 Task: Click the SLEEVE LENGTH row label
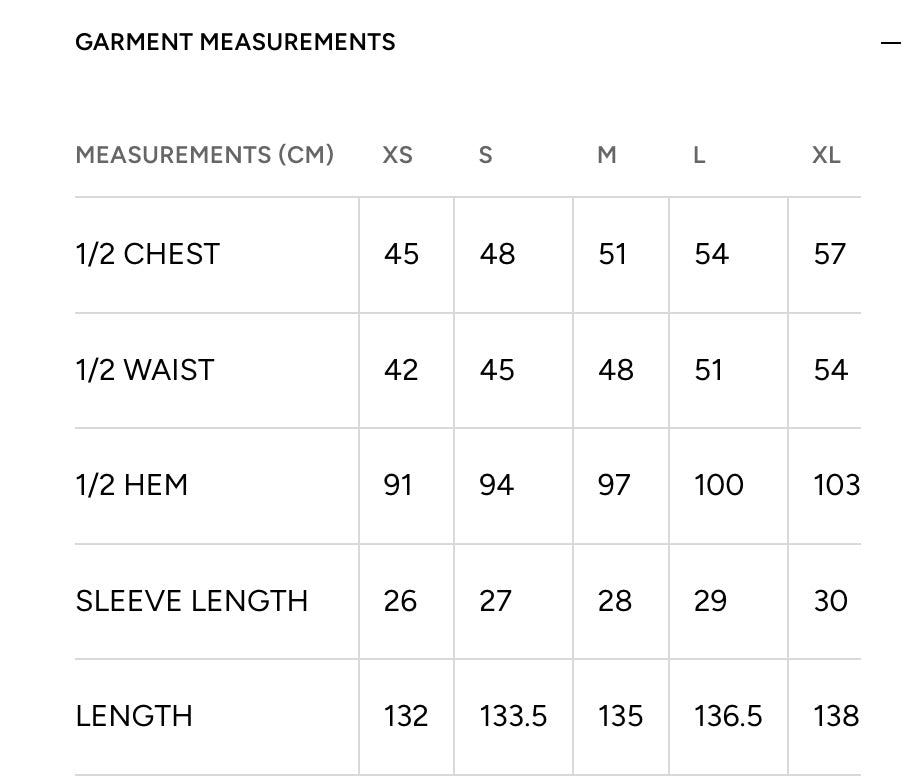(192, 601)
